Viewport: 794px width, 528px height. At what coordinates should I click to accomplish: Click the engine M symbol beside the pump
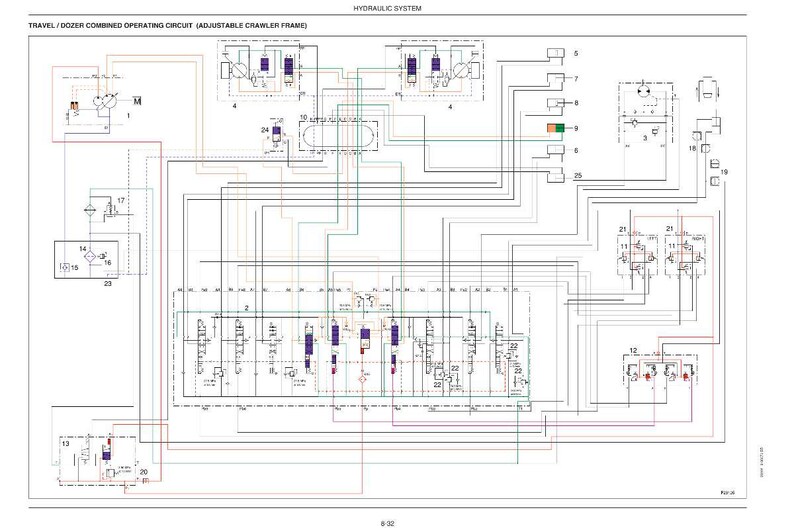pyautogui.click(x=137, y=101)
